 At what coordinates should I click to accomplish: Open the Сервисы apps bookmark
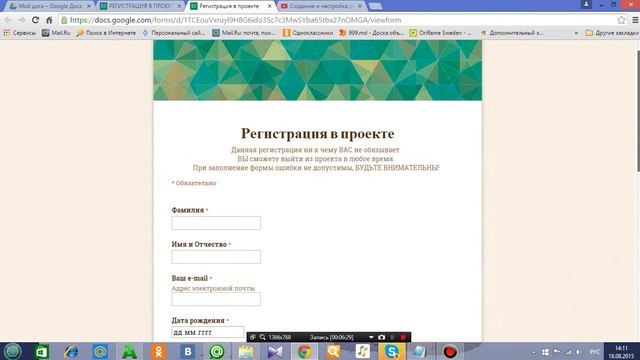(x=20, y=33)
